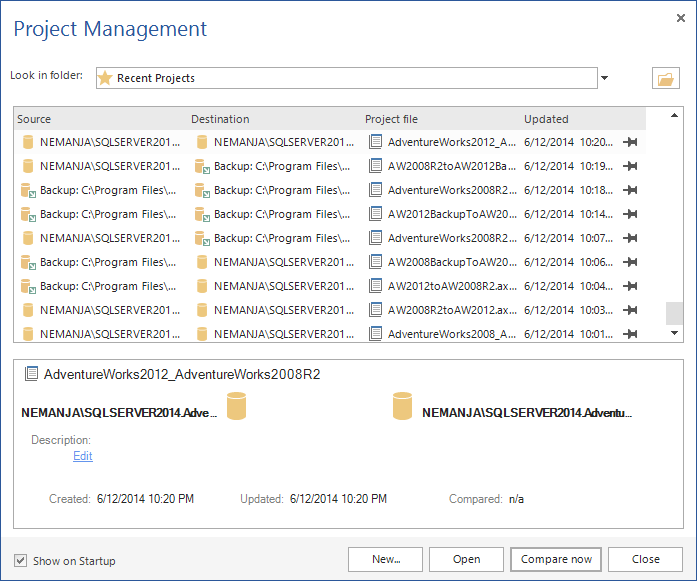
Task: Sort list by Project file column header
Action: (x=391, y=119)
